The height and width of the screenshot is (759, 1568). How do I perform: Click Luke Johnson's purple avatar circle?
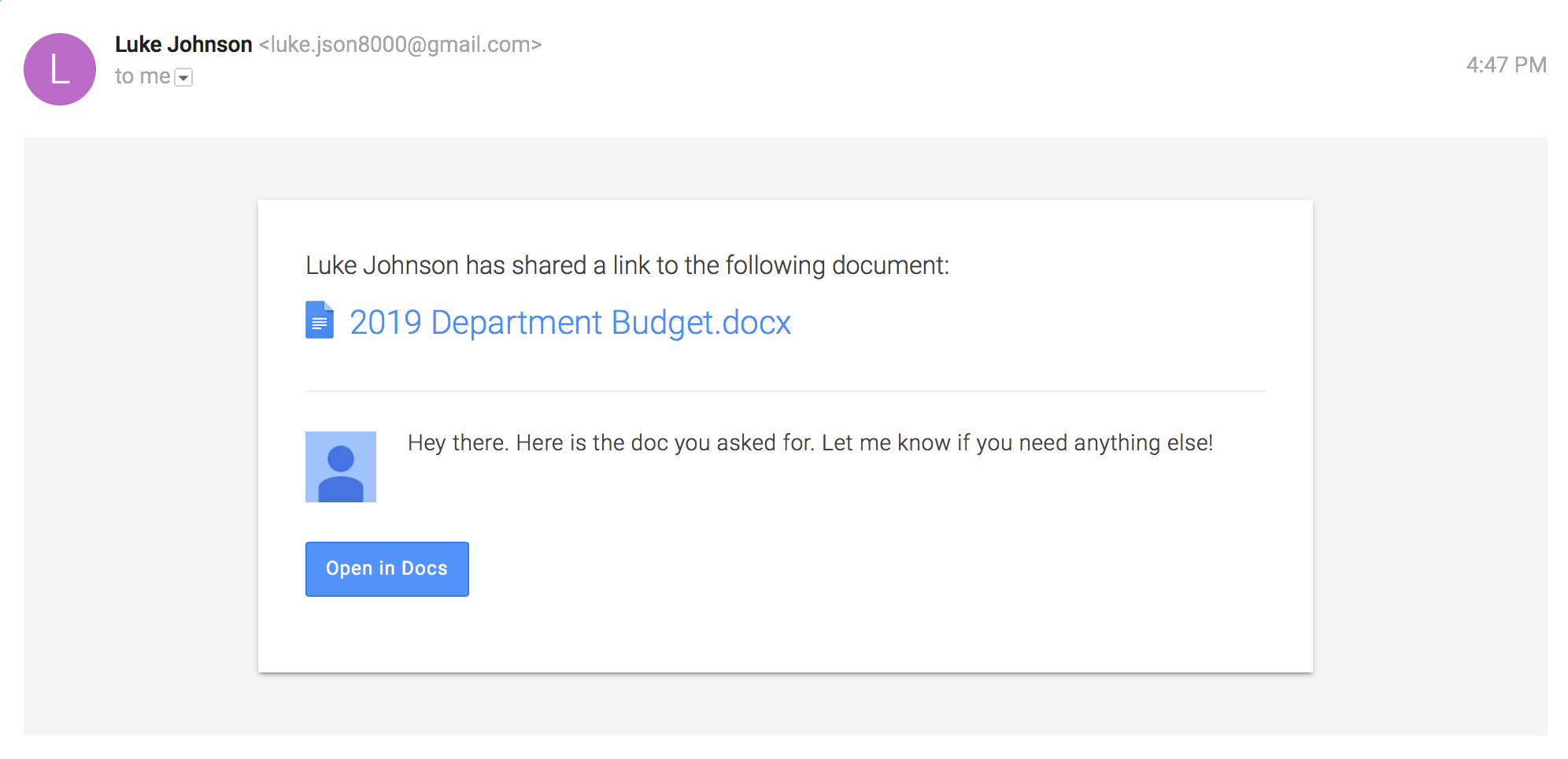pos(60,69)
